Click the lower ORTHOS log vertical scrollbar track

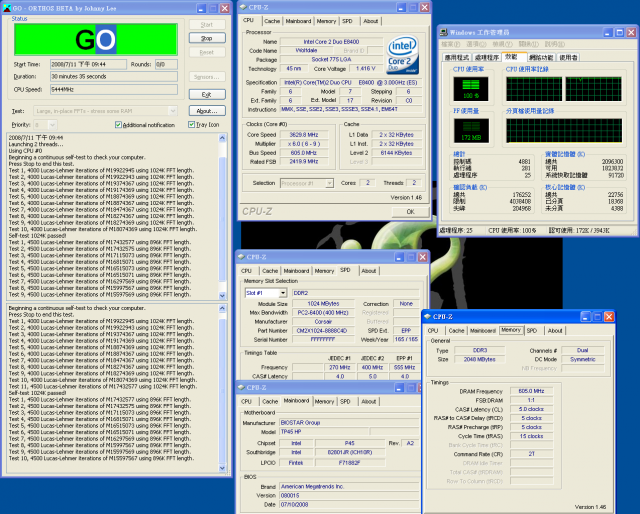tap(222, 388)
